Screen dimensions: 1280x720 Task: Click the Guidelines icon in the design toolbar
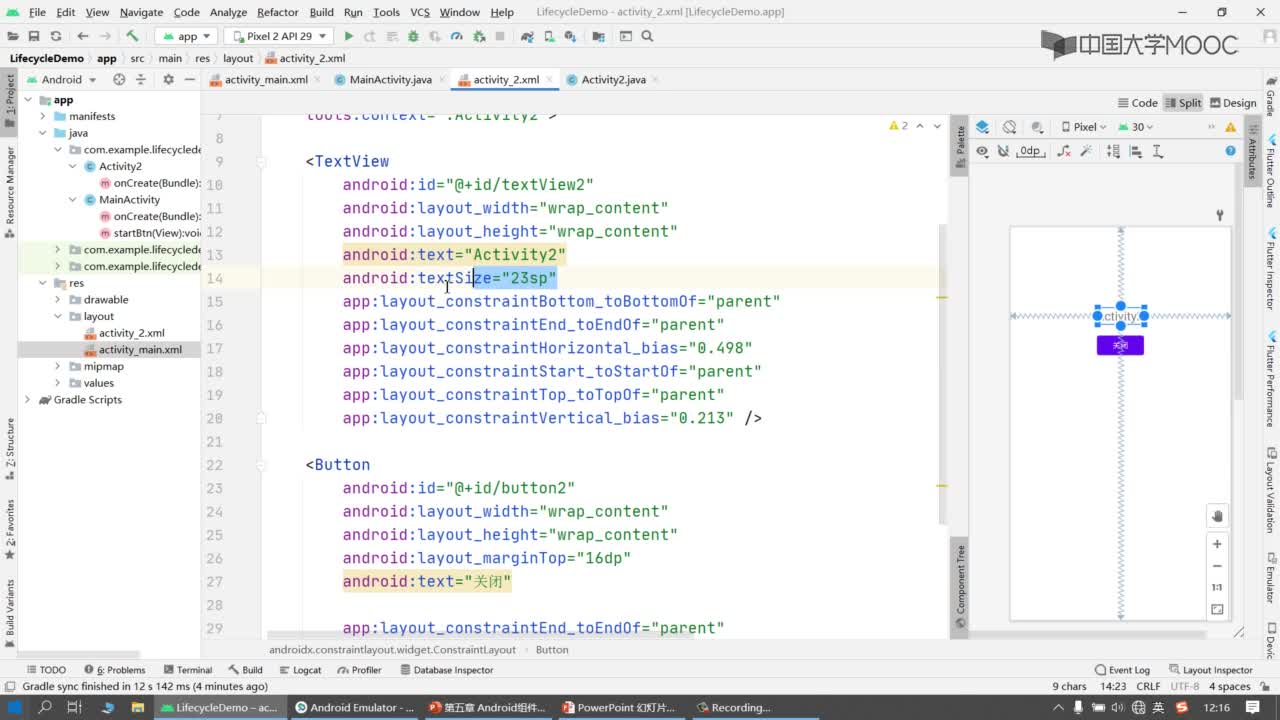[x=1158, y=151]
